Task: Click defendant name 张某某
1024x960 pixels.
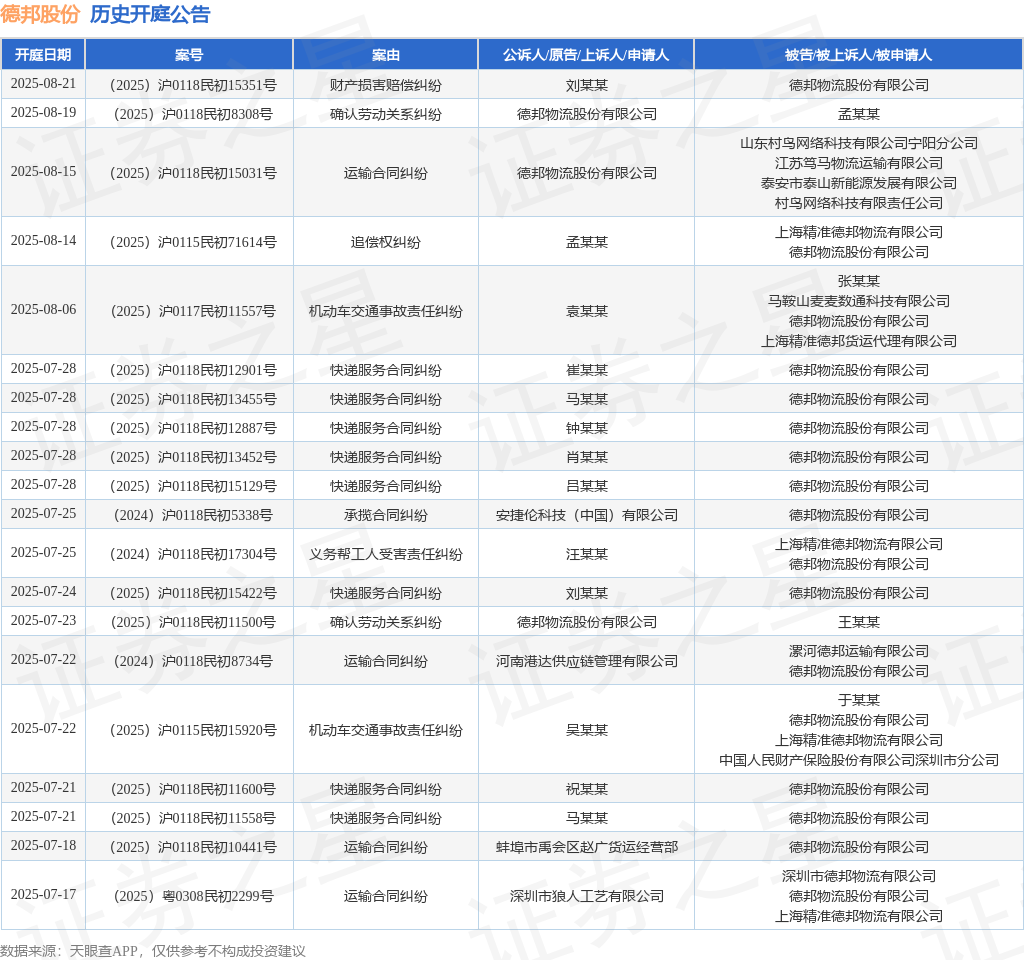Action: coord(858,281)
